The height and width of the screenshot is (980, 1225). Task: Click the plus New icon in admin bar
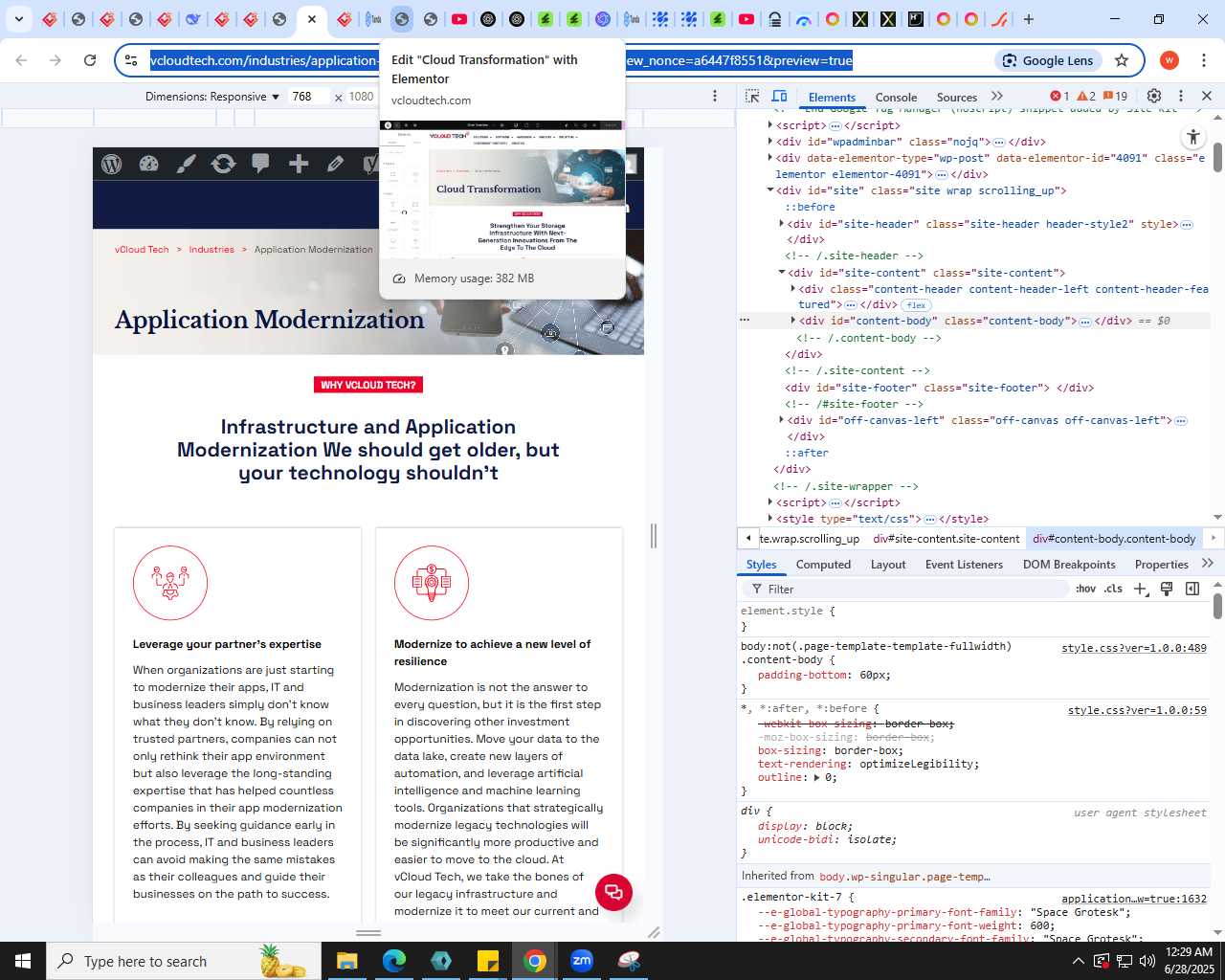(299, 164)
